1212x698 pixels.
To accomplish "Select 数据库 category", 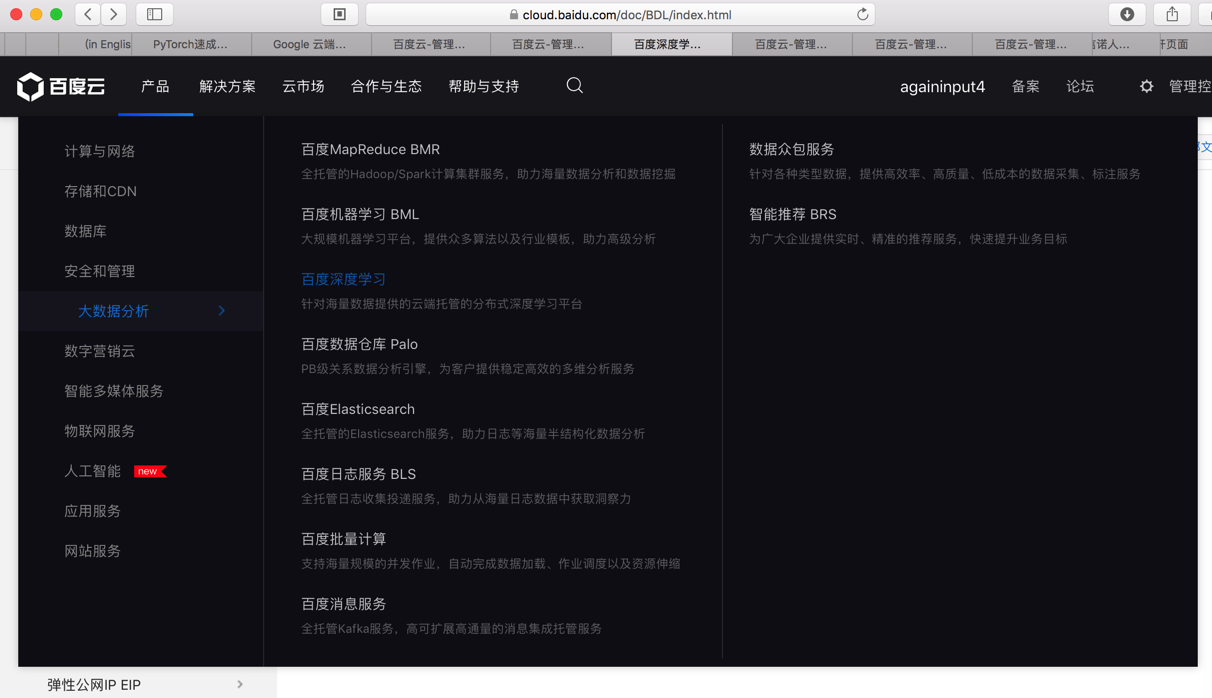I will pos(85,231).
